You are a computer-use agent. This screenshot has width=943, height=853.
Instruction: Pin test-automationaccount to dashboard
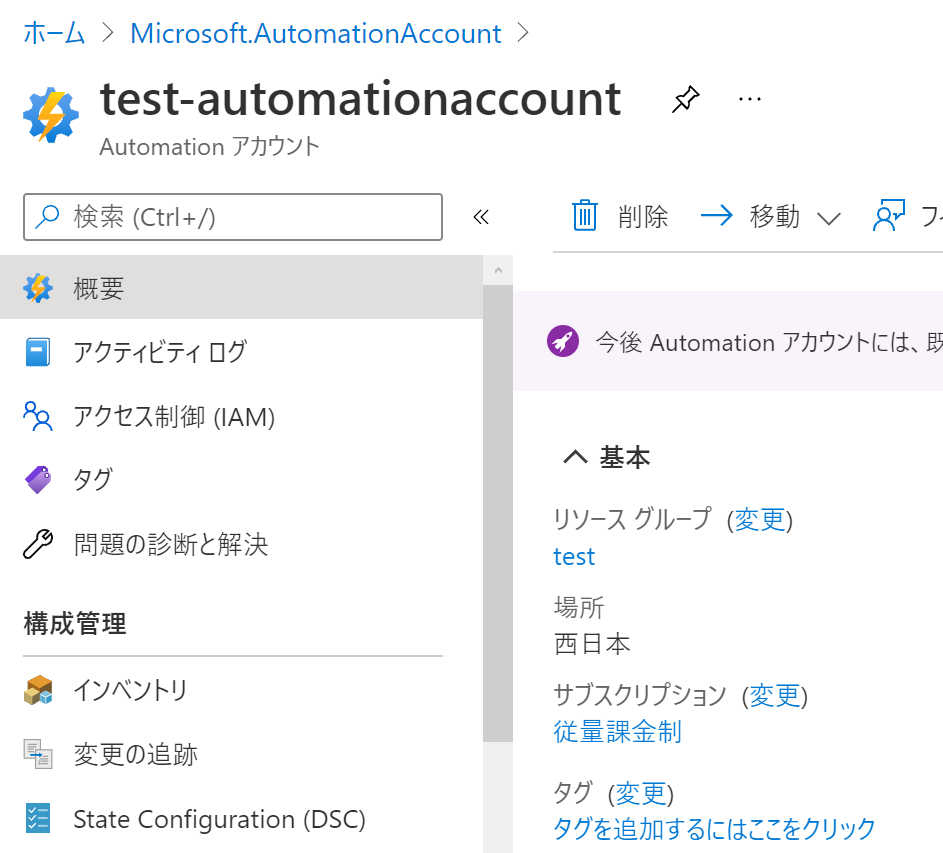coord(686,99)
